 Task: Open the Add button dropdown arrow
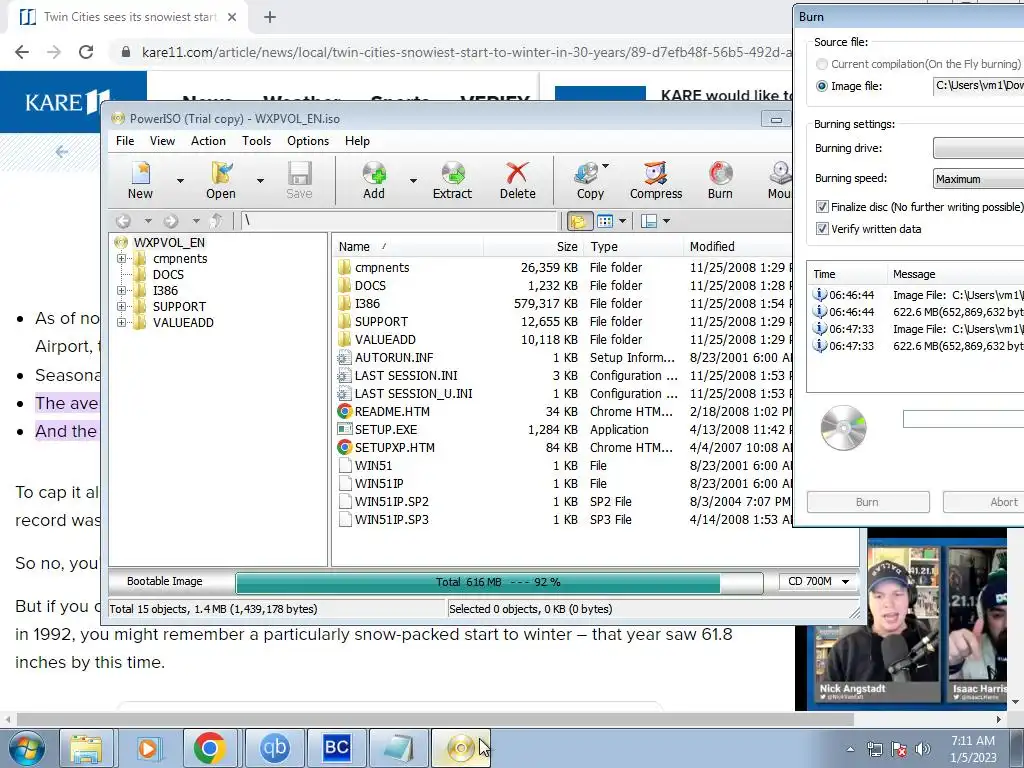[413, 181]
